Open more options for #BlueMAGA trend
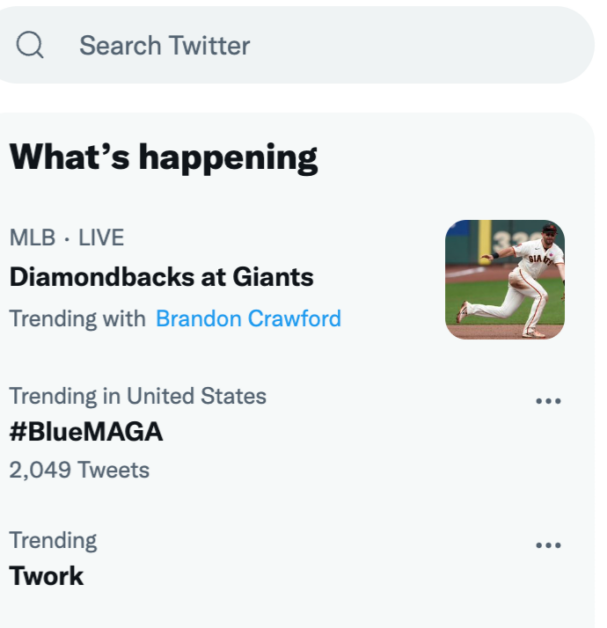 (x=548, y=401)
